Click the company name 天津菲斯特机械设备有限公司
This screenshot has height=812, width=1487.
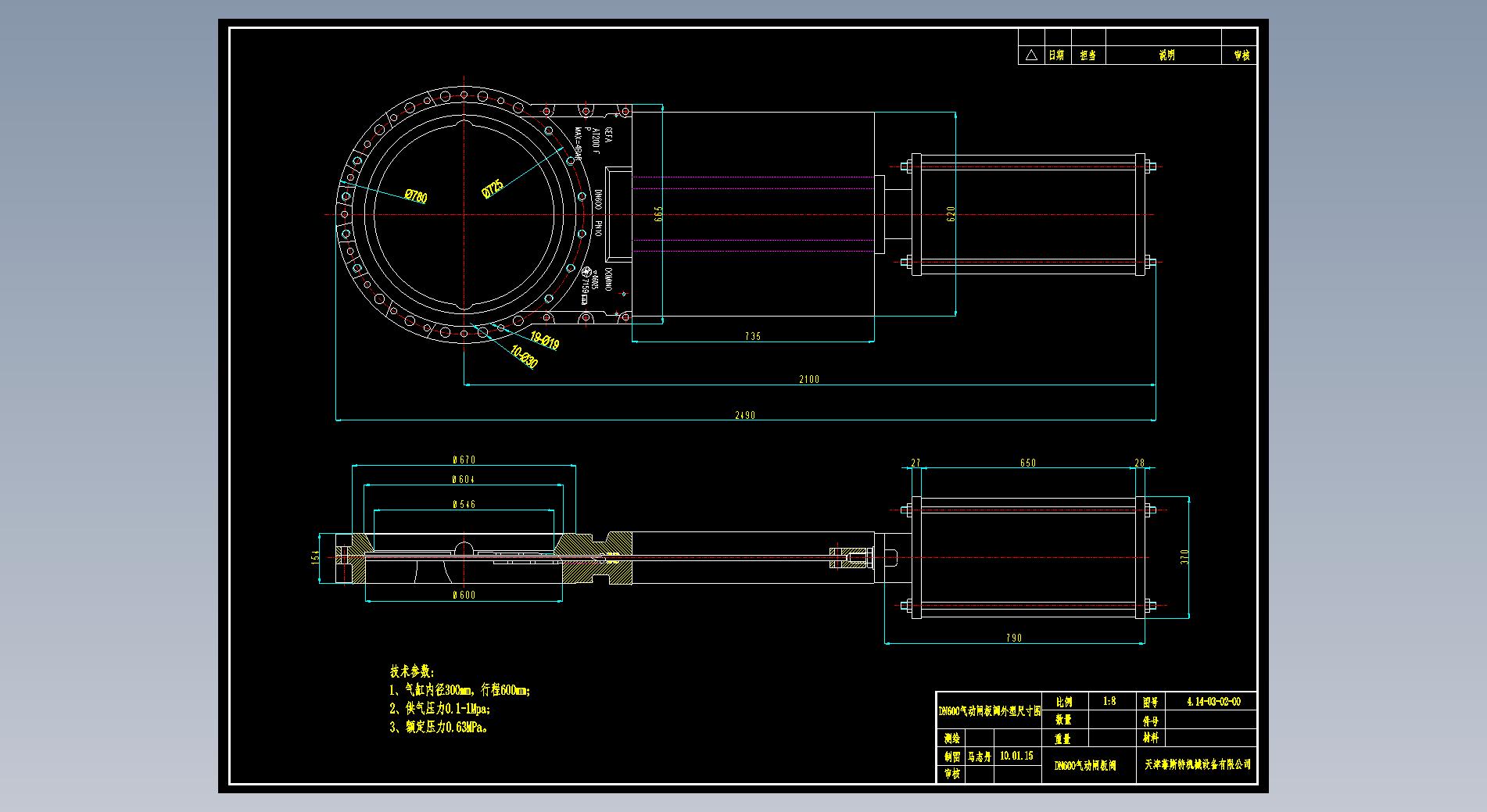click(1198, 764)
